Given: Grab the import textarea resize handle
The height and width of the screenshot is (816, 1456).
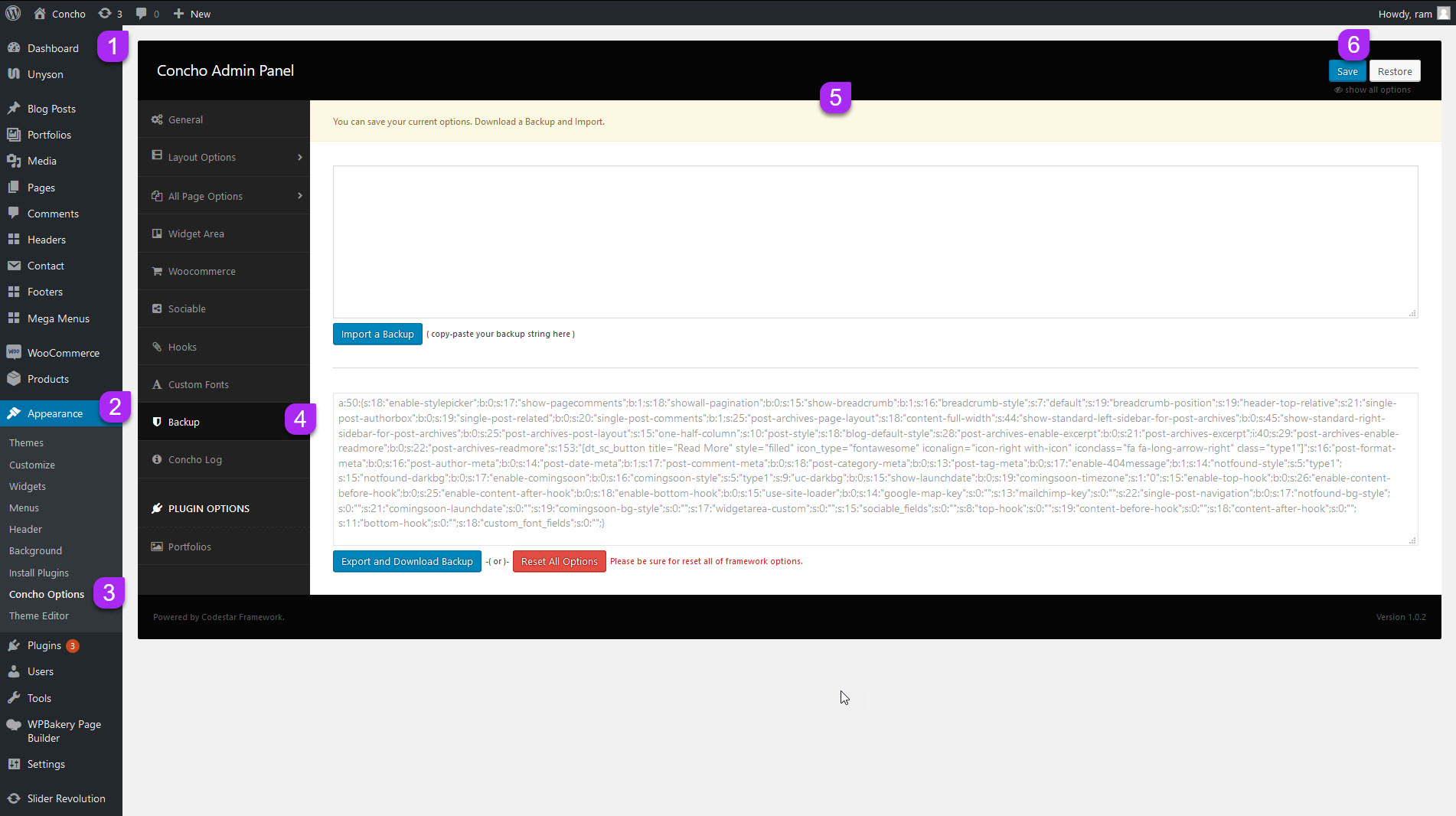Looking at the screenshot, I should 1412,313.
